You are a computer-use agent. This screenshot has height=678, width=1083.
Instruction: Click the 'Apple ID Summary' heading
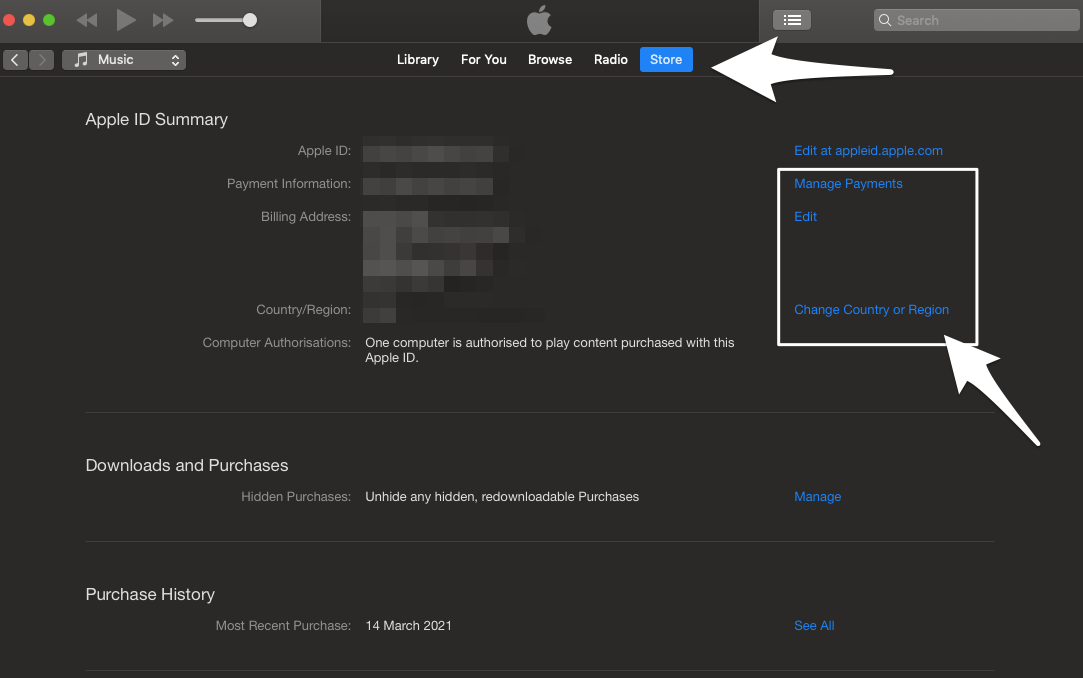point(157,119)
